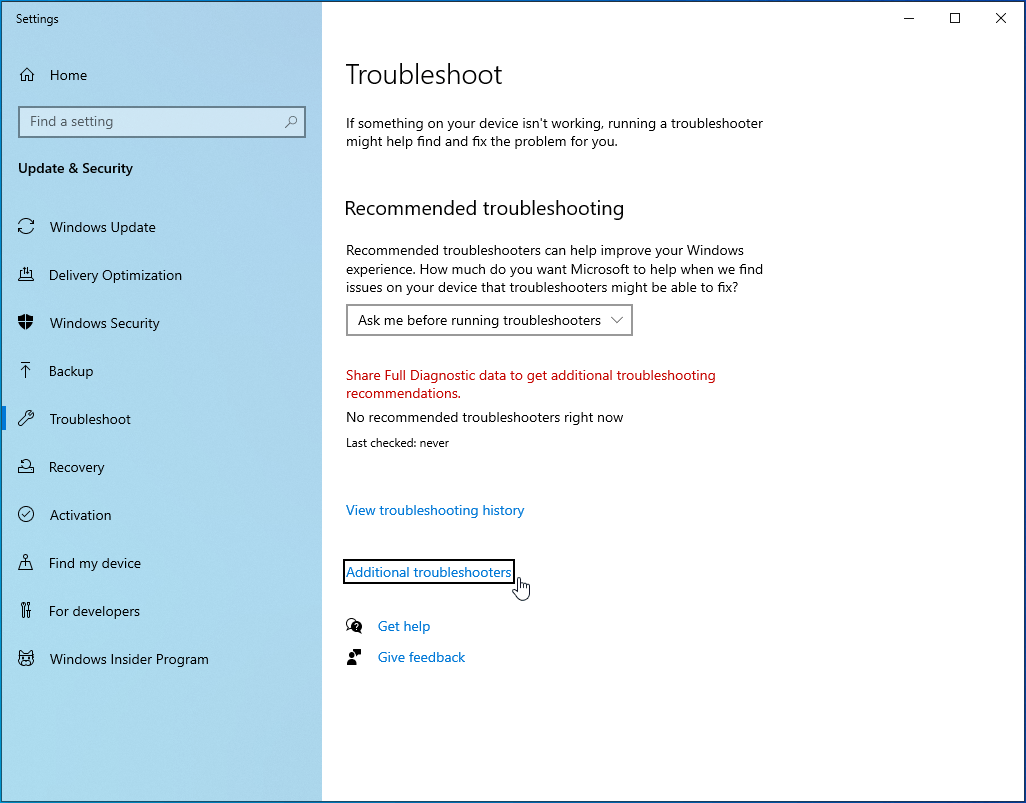Click the Give feedback icon
Screen dimensions: 1026x803
[354, 657]
